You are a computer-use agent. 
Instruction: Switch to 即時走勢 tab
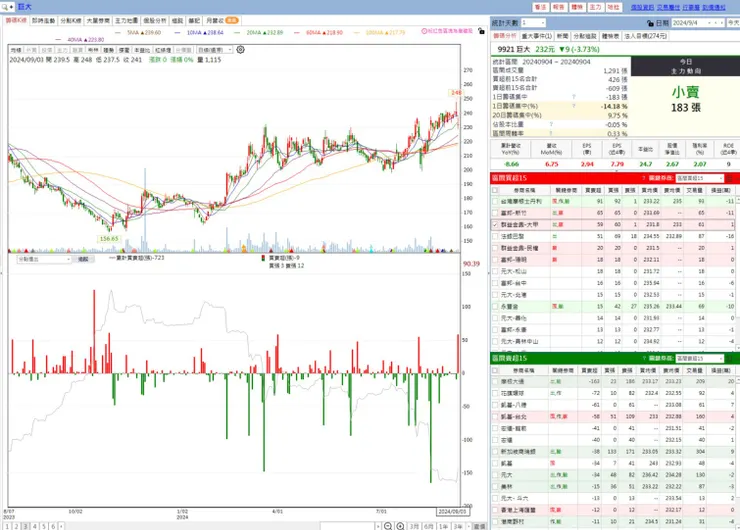pos(43,21)
